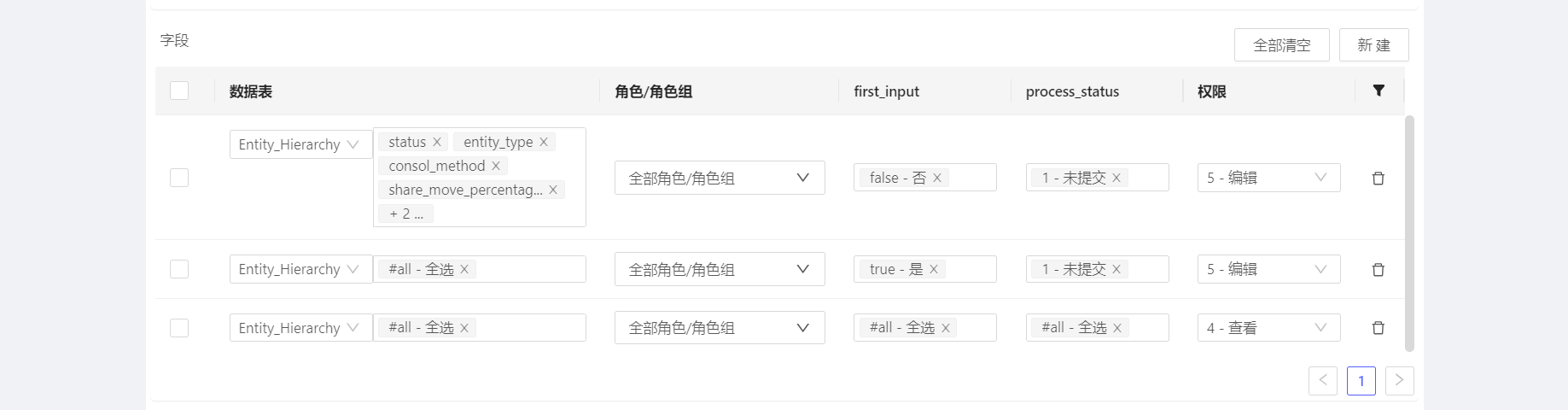Remove the entity_type field tag

[544, 142]
